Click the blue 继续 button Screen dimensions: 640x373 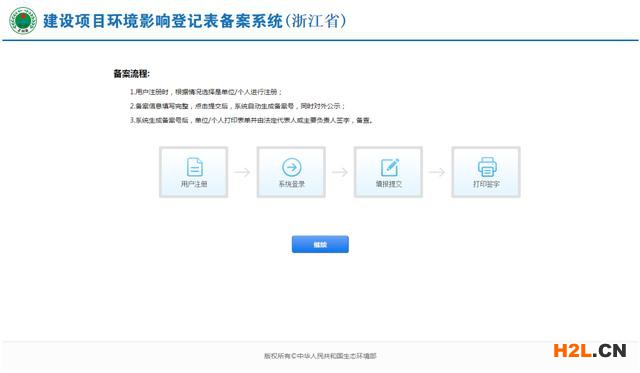[x=320, y=244]
